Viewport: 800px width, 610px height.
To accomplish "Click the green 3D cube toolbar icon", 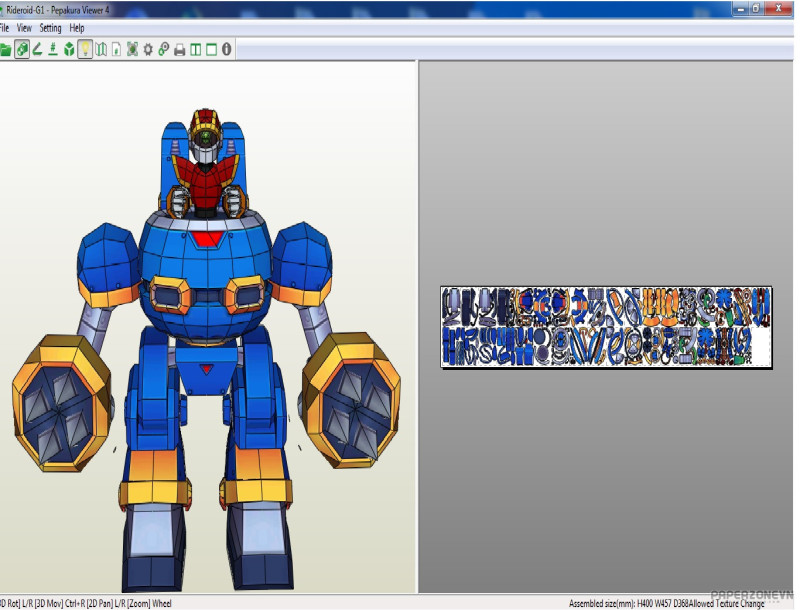I will pyautogui.click(x=69, y=49).
